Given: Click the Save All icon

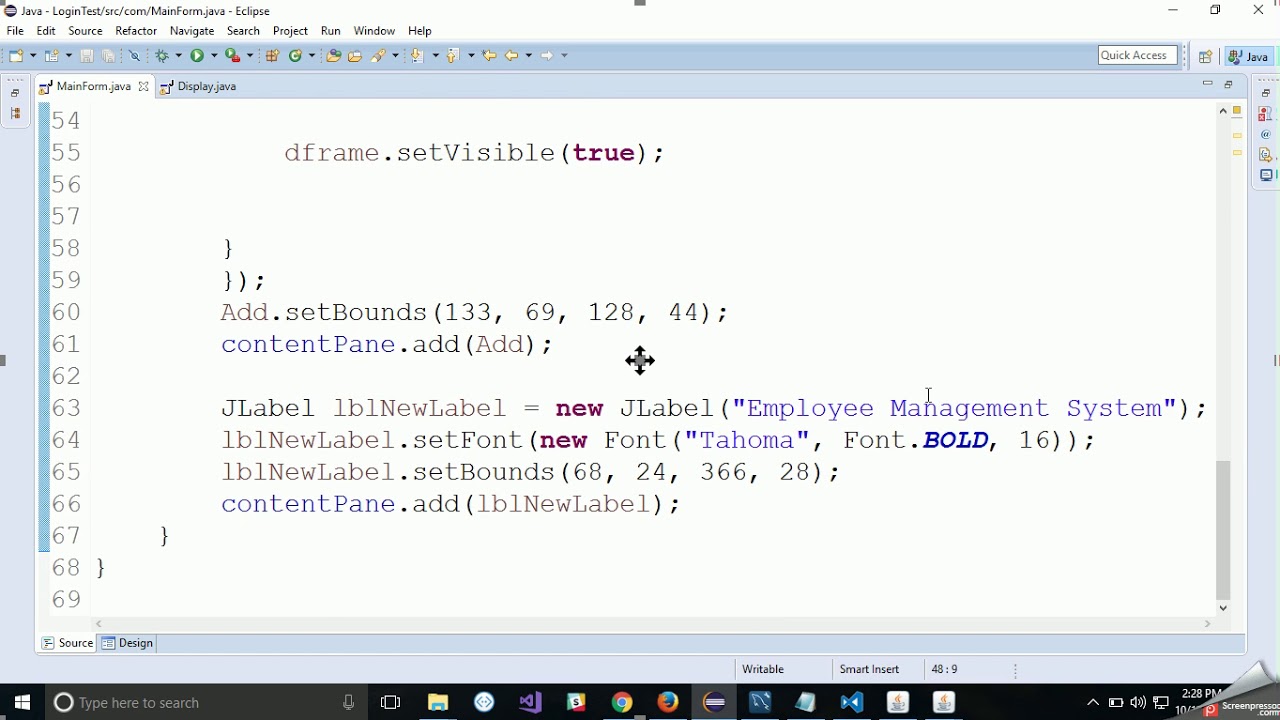Looking at the screenshot, I should [108, 56].
